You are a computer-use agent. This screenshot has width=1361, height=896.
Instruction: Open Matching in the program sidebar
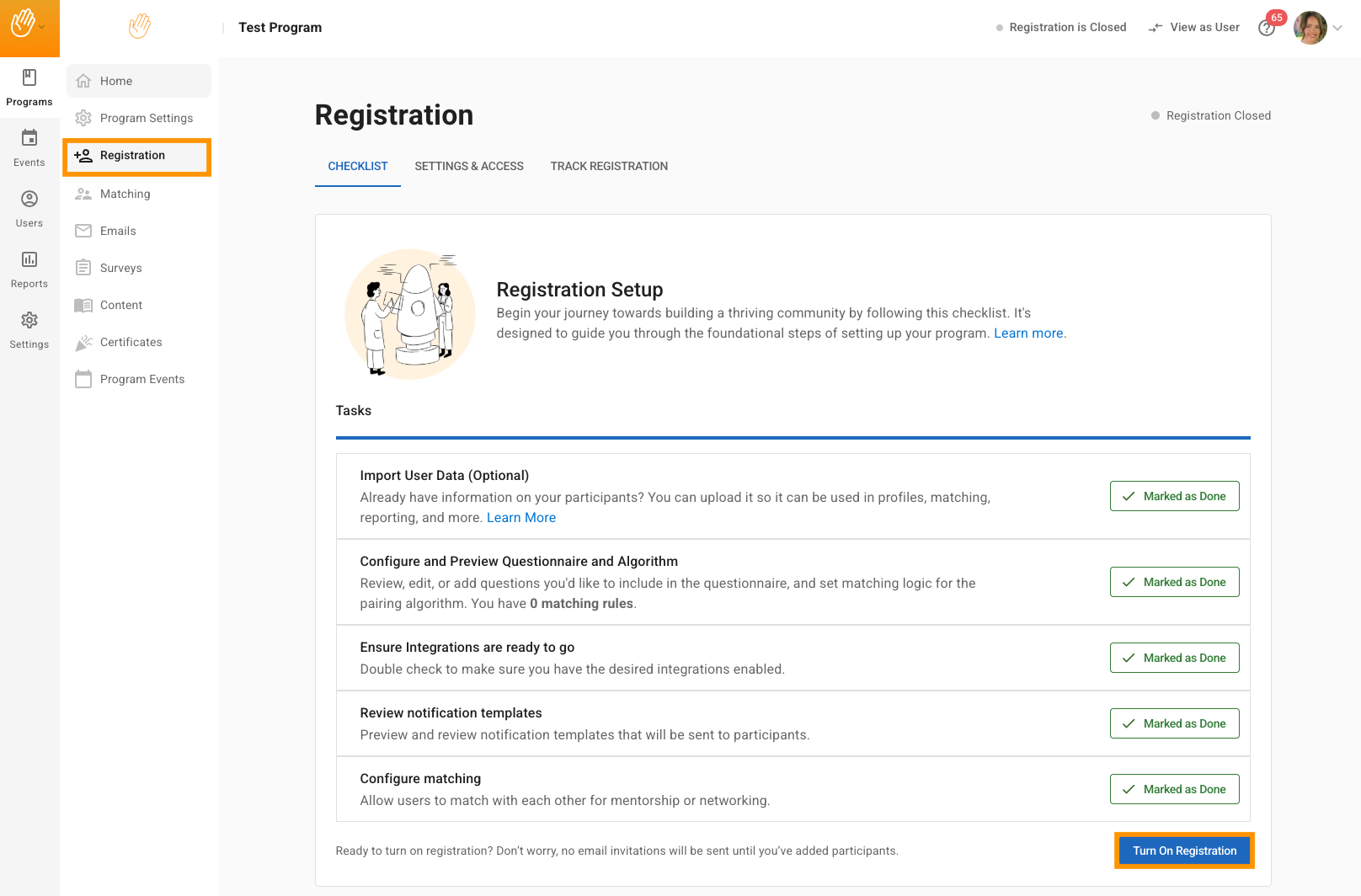click(125, 194)
